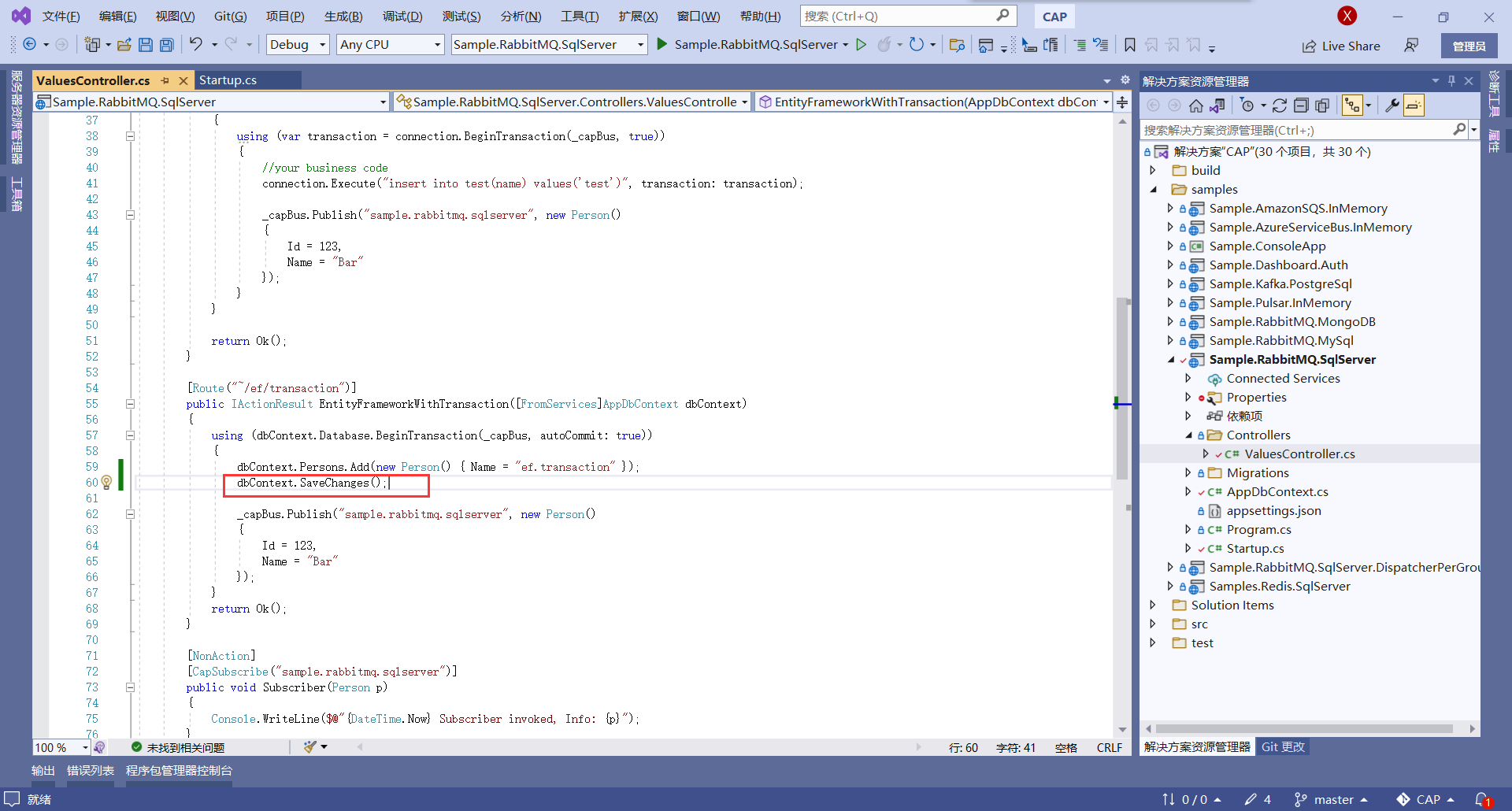Select appsettings.json in Solution Explorer

pyautogui.click(x=1273, y=510)
